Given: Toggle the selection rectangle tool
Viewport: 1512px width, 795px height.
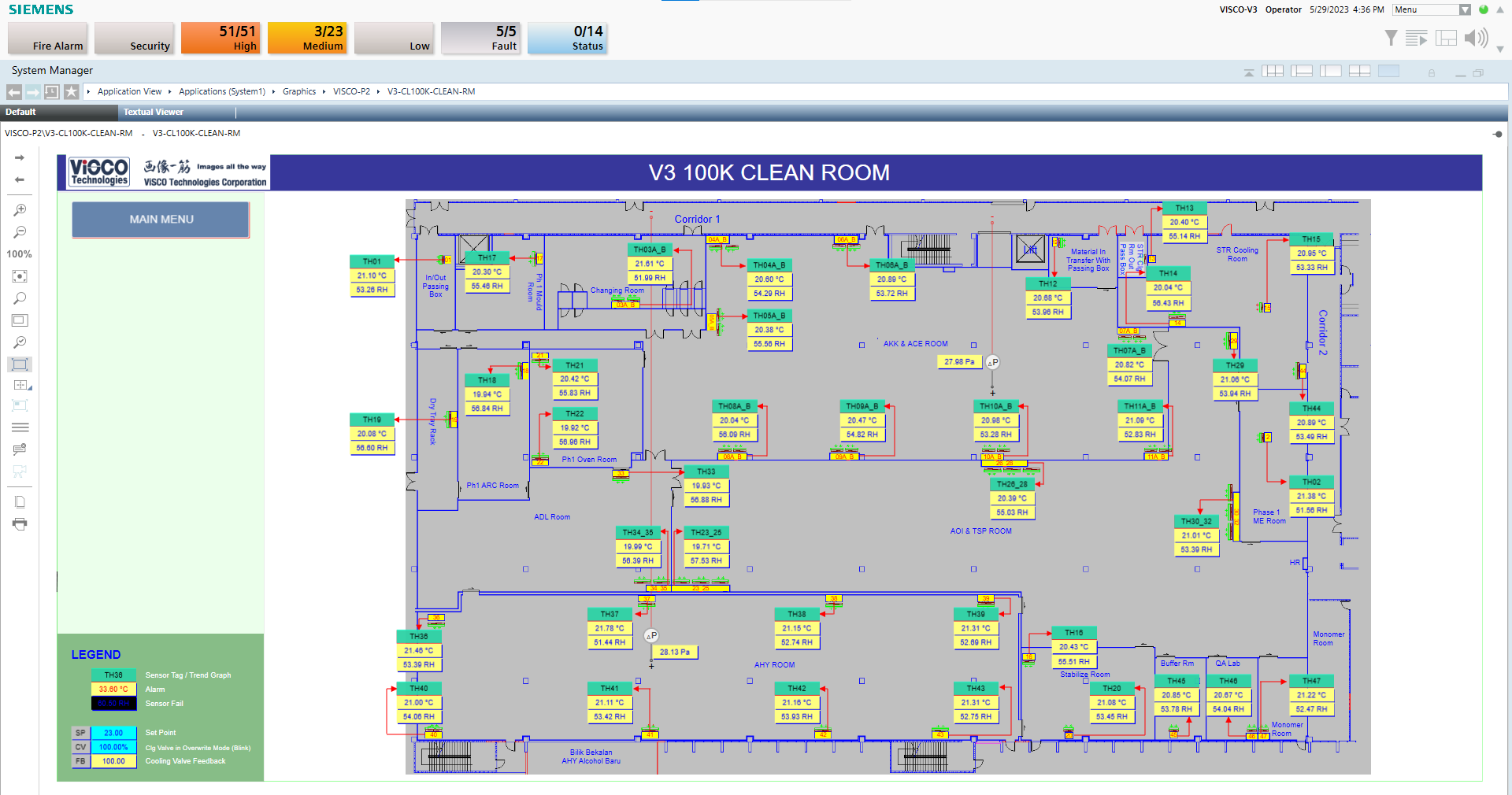Looking at the screenshot, I should 20,364.
